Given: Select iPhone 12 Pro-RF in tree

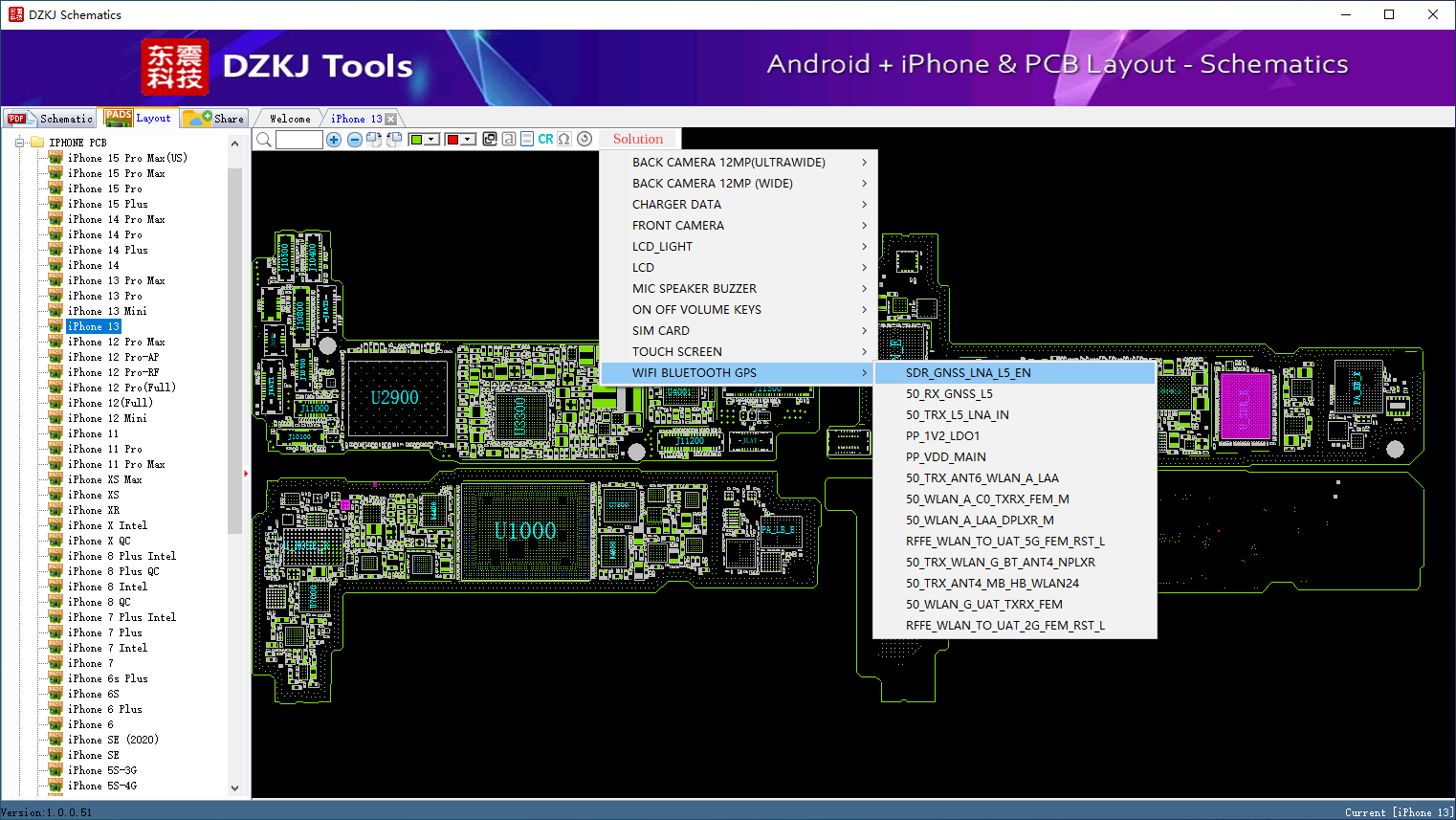Looking at the screenshot, I should (114, 372).
